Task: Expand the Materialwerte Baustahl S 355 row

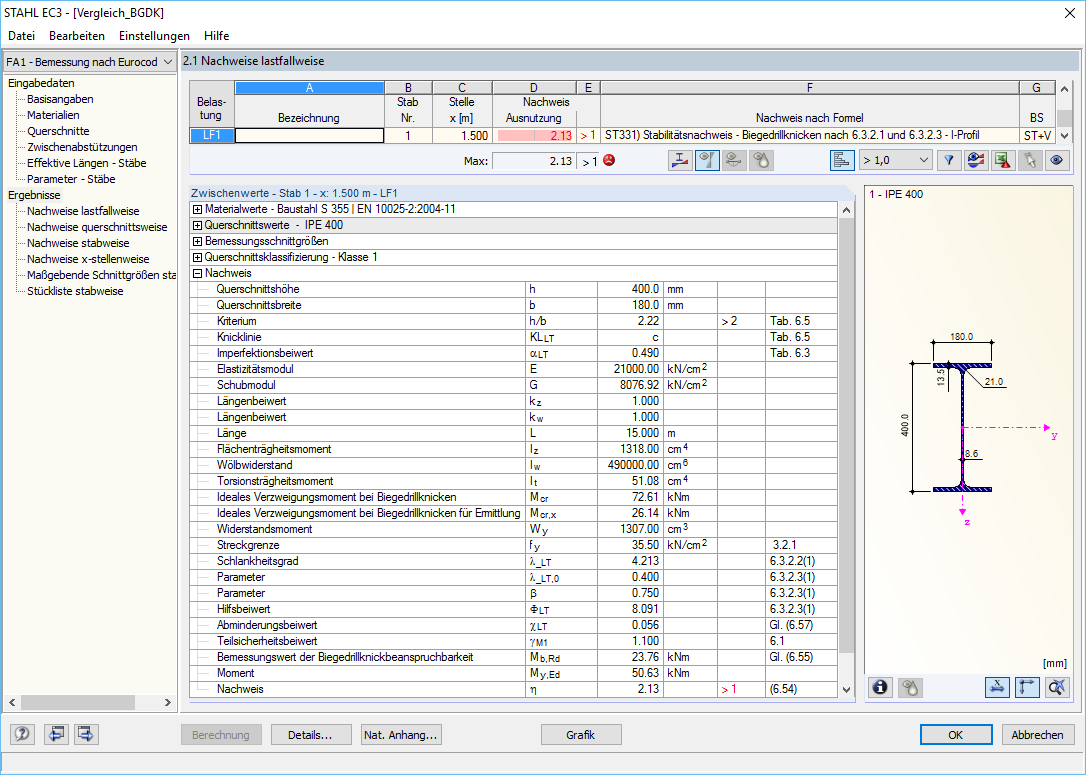Action: pos(197,209)
